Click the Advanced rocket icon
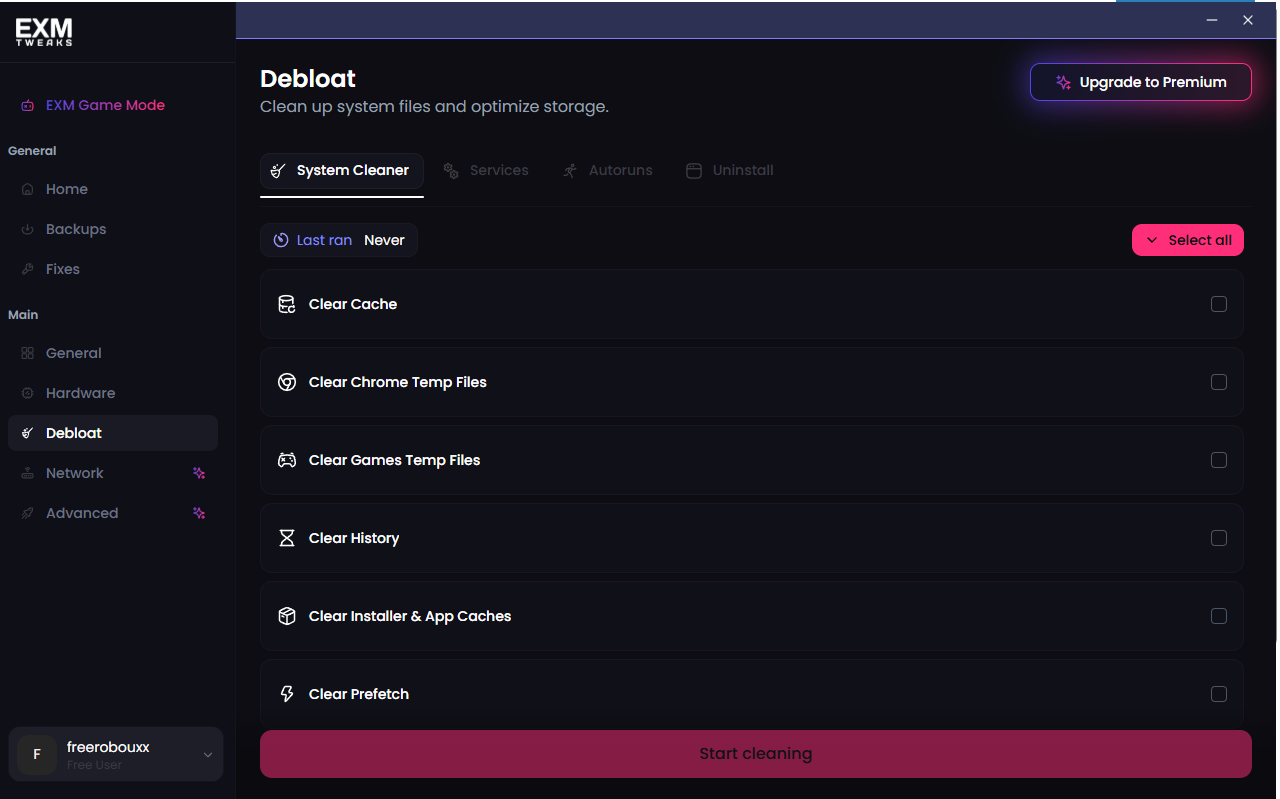This screenshot has width=1280, height=799. tap(27, 513)
